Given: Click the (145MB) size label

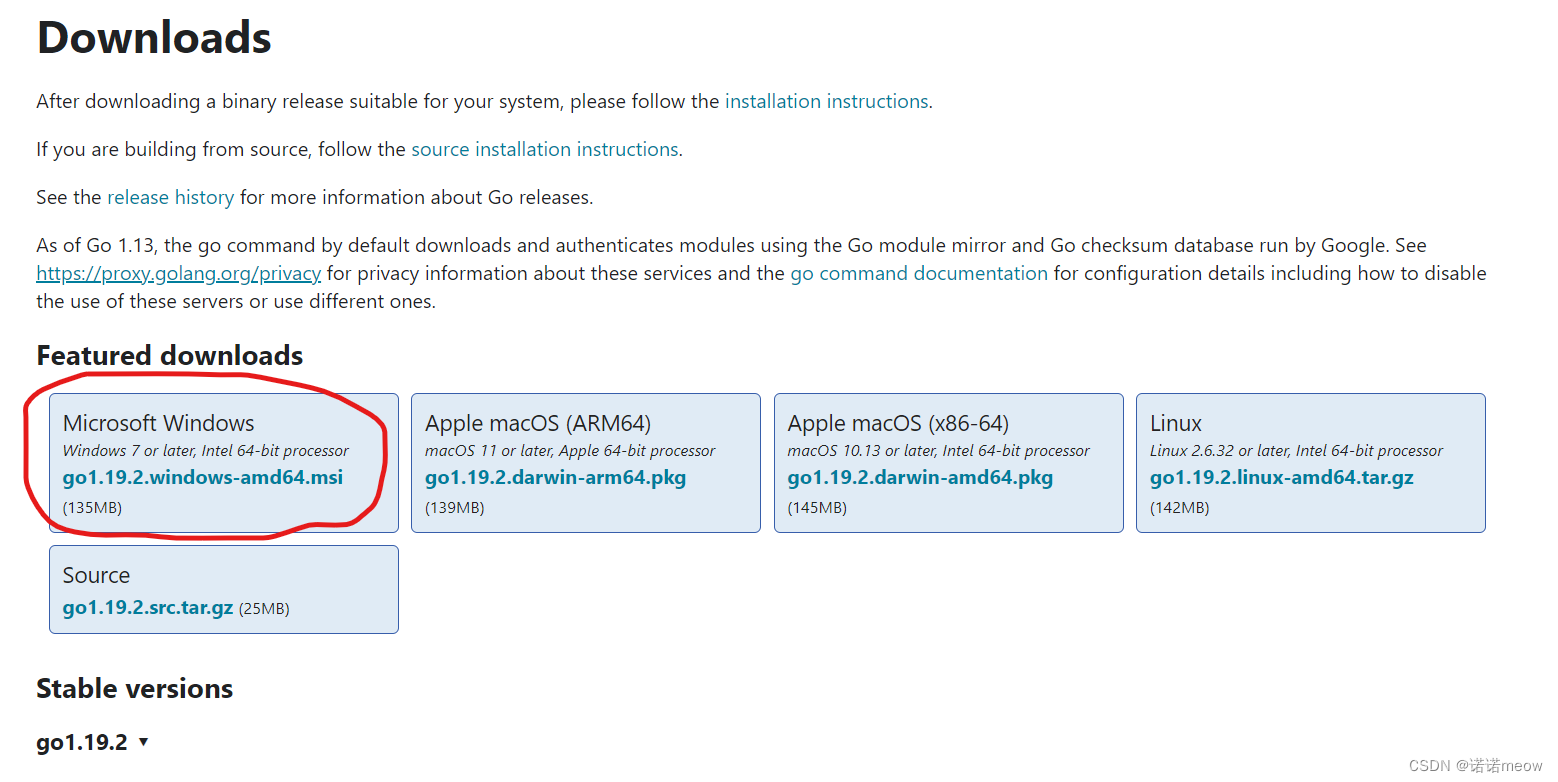Looking at the screenshot, I should tap(817, 508).
